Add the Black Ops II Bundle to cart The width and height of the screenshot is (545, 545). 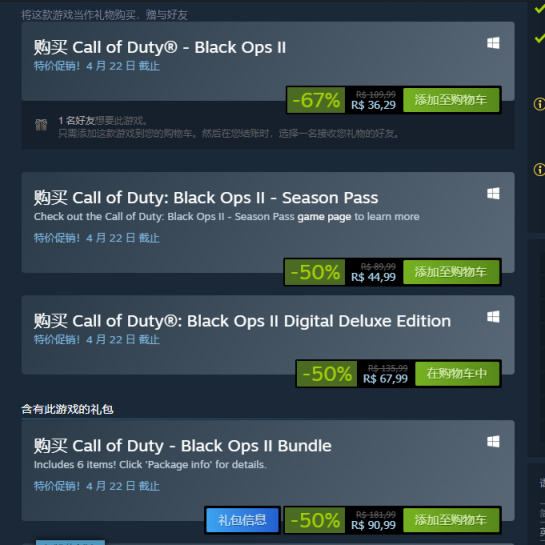click(451, 520)
